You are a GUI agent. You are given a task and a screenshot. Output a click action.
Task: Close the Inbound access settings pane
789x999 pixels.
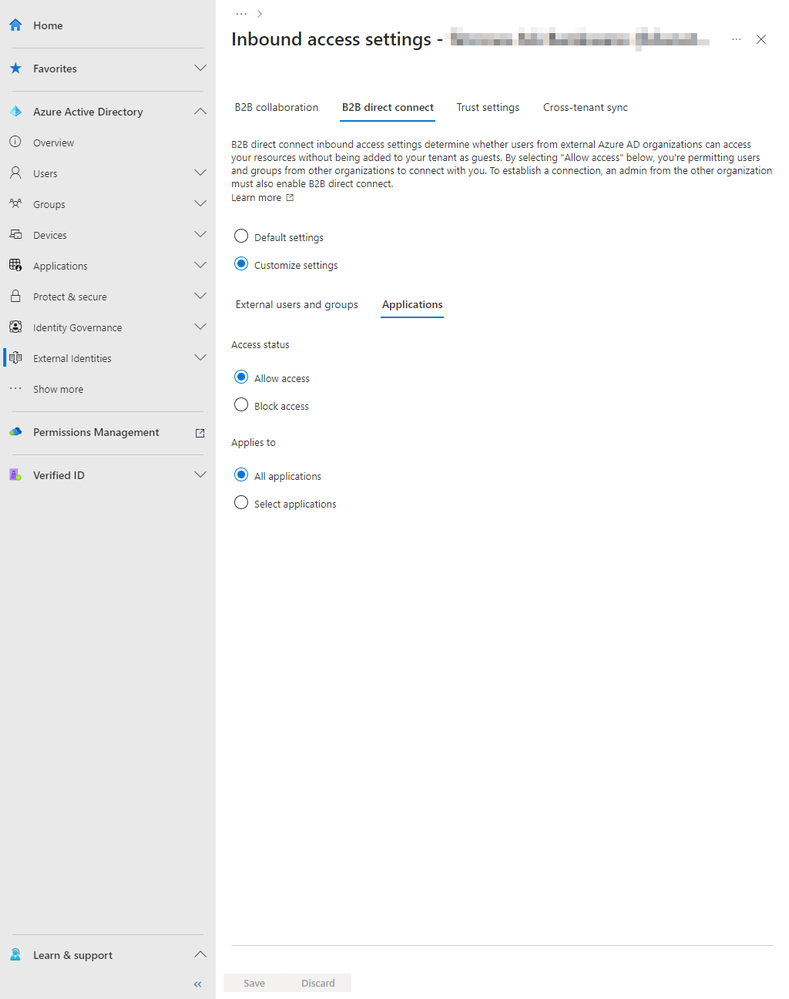click(x=761, y=40)
